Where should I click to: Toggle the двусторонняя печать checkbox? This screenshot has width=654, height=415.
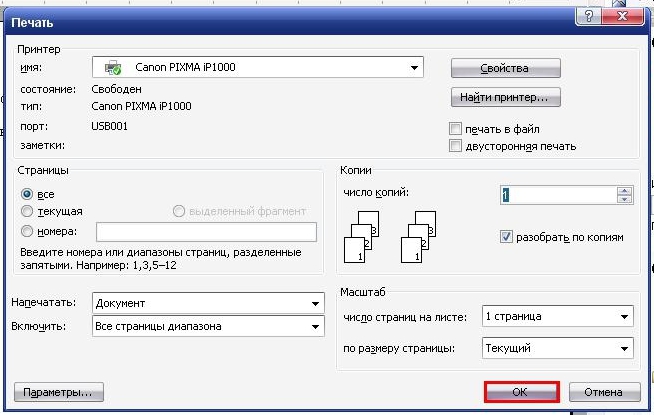(x=456, y=146)
